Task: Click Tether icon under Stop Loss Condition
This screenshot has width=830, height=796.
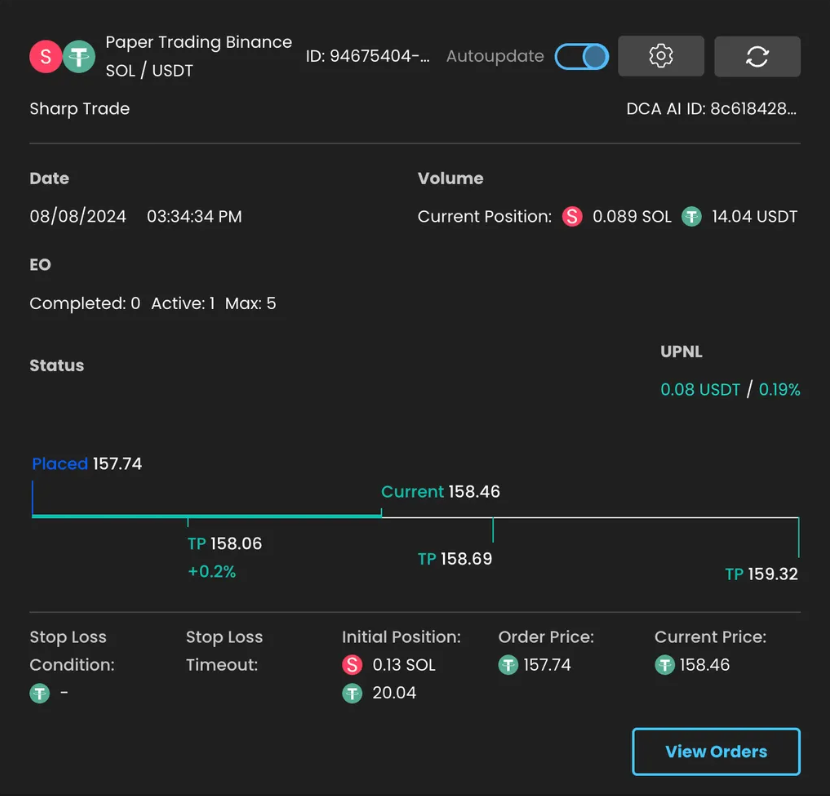Action: [40, 693]
